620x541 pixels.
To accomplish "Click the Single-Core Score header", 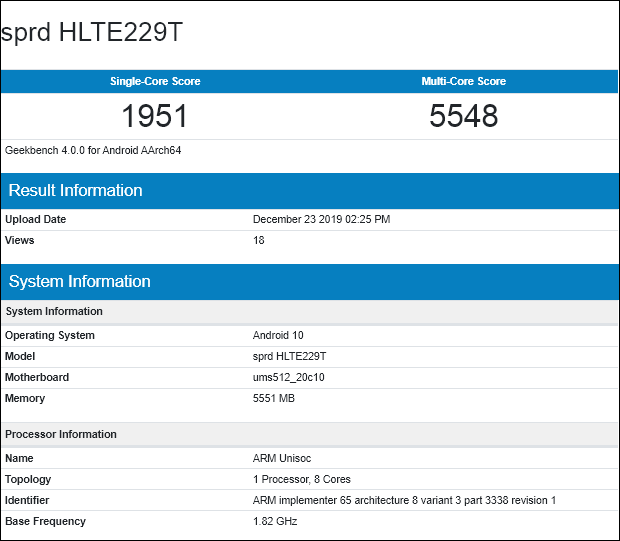I will tap(155, 81).
